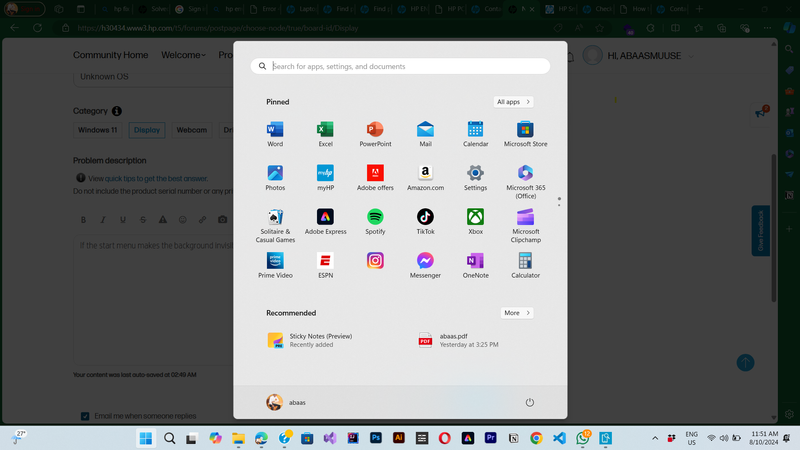The height and width of the screenshot is (450, 800).
Task: Refresh the browser page
Action: [37, 28]
